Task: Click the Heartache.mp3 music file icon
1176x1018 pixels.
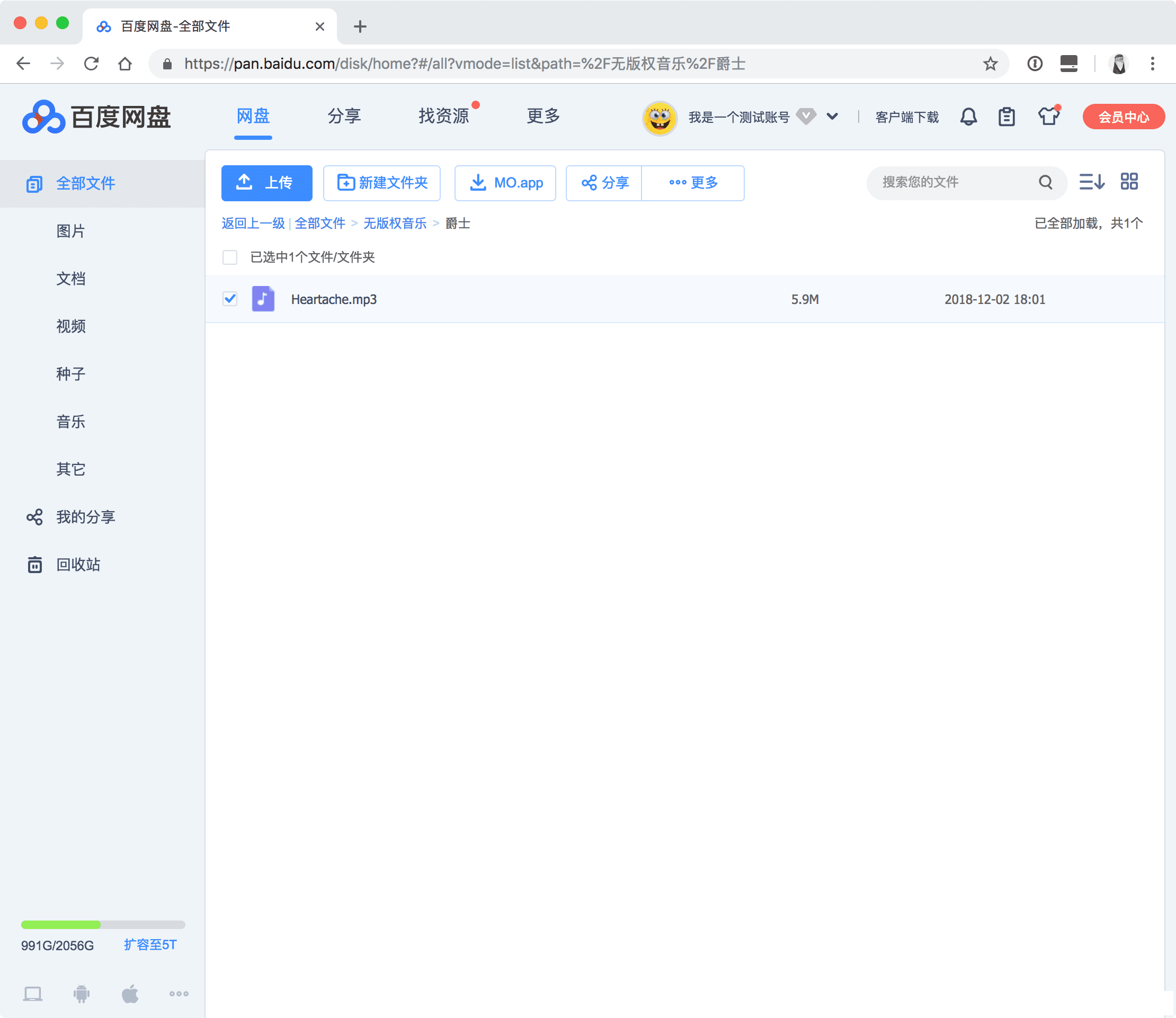Action: point(263,299)
